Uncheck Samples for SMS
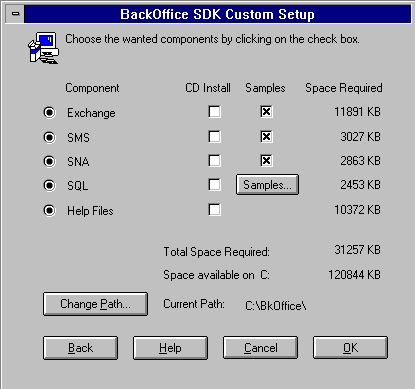 266,136
